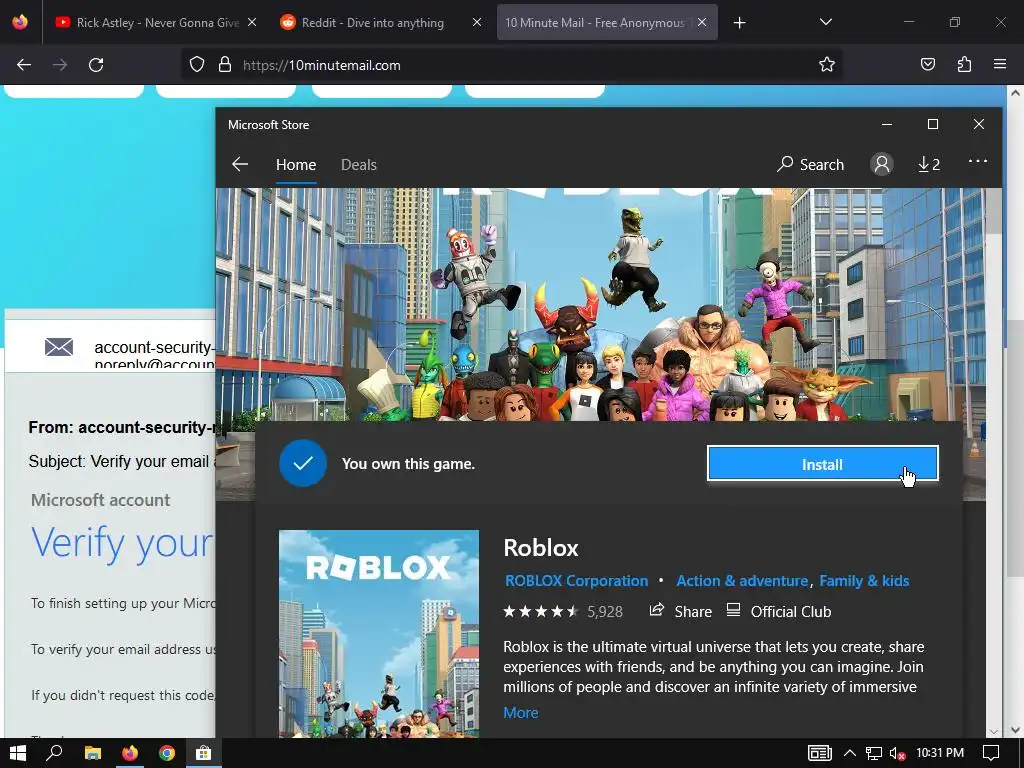This screenshot has height=768, width=1024.
Task: Expand description with More link
Action: click(x=520, y=712)
